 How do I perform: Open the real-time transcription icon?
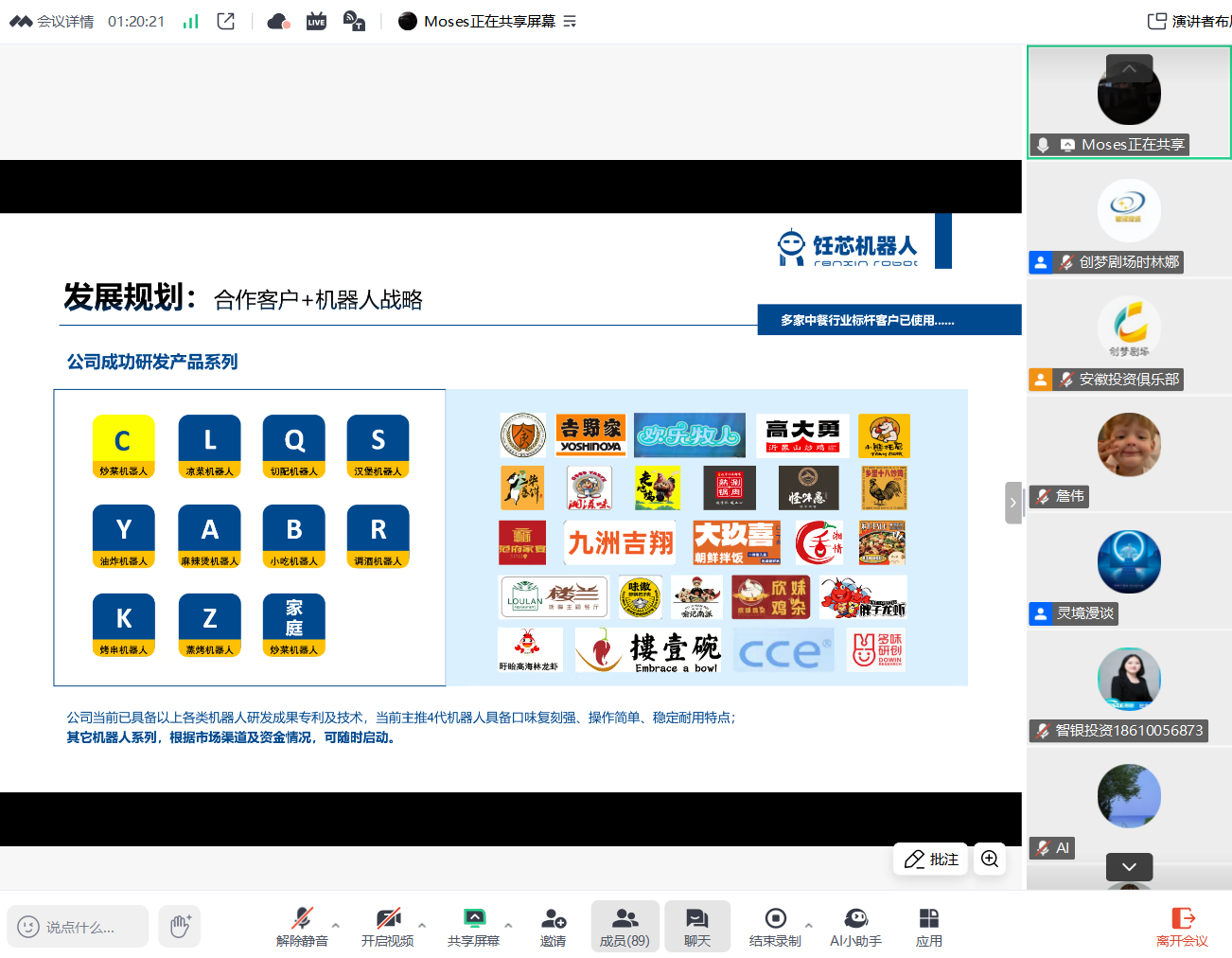click(x=354, y=21)
